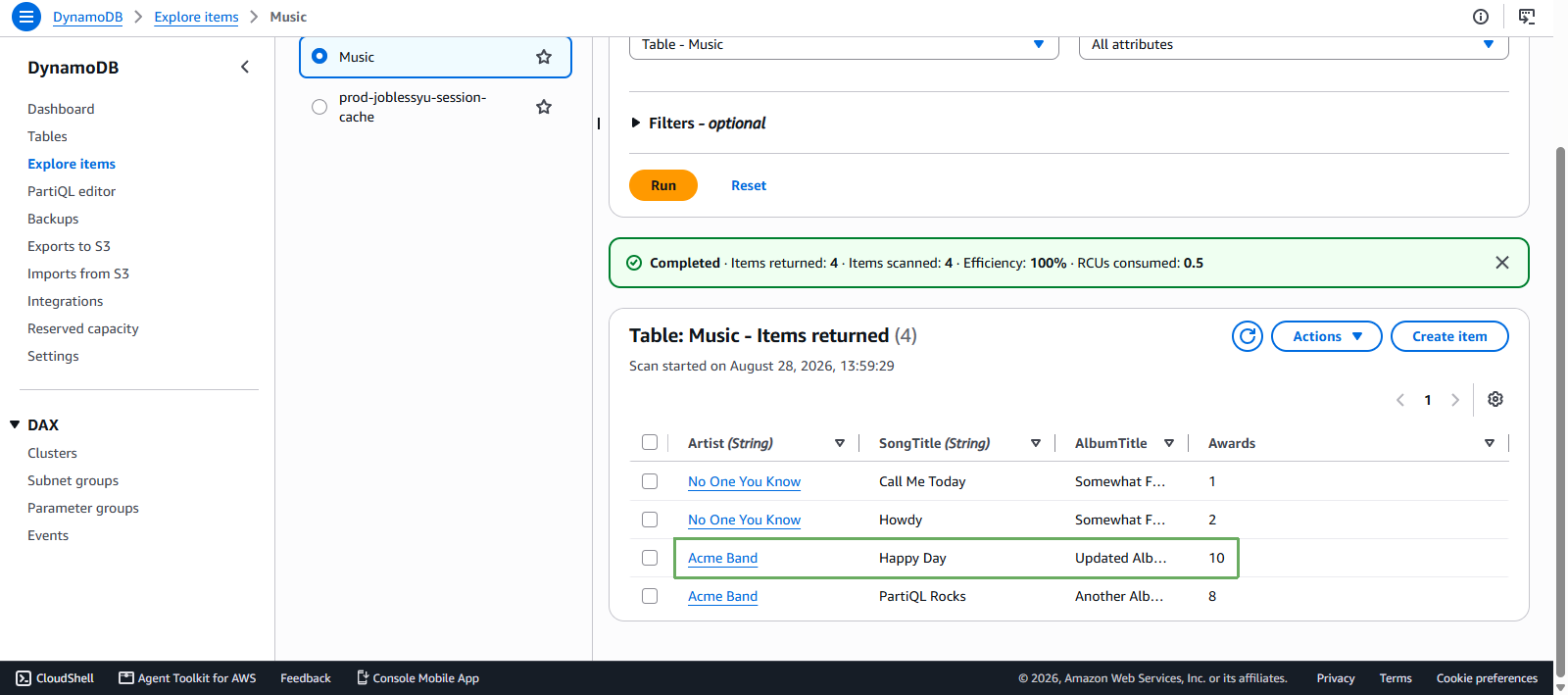Screen dimensions: 1568x695
Task: Go to DynamoDB breadcrumb link
Action: click(x=88, y=17)
